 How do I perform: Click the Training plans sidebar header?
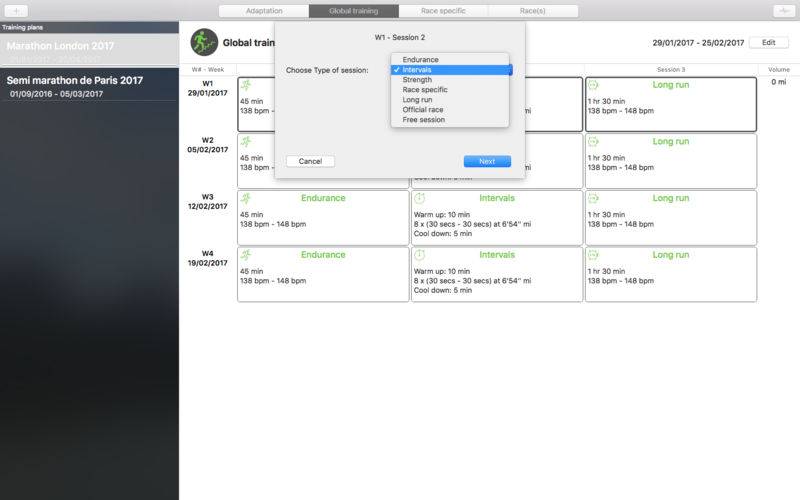pyautogui.click(x=22, y=28)
